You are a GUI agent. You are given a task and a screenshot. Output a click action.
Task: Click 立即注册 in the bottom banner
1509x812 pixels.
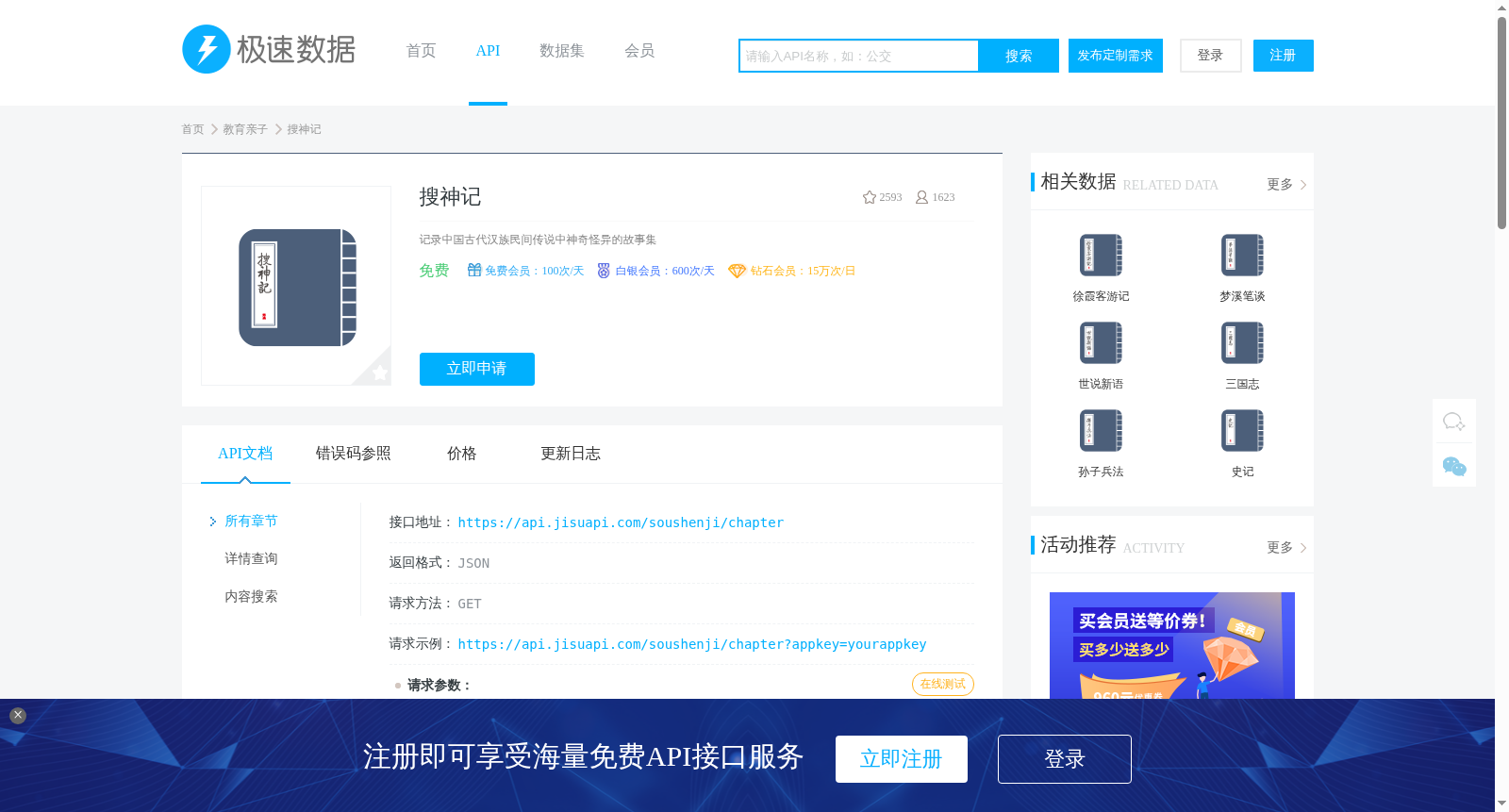(x=902, y=759)
